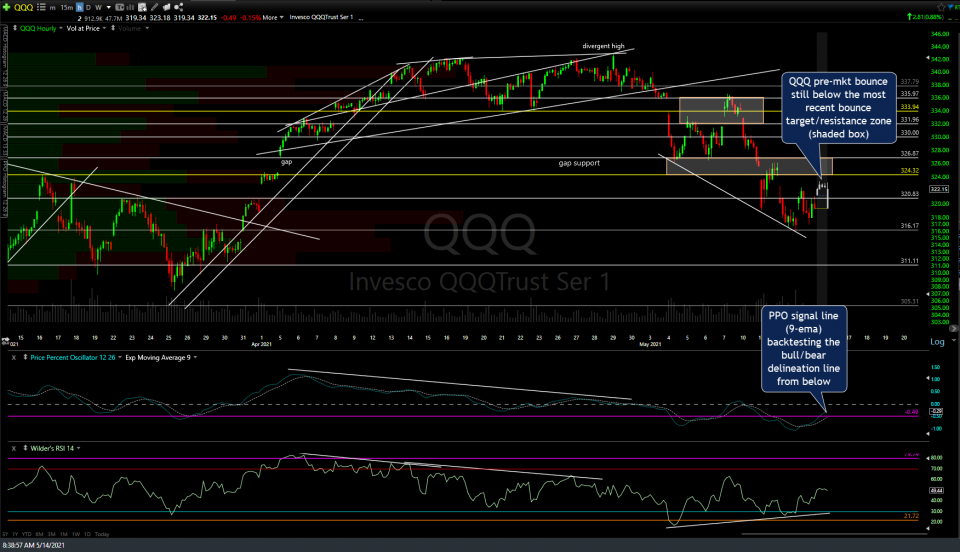
Task: Select the 1W time span
Action: pos(76,534)
